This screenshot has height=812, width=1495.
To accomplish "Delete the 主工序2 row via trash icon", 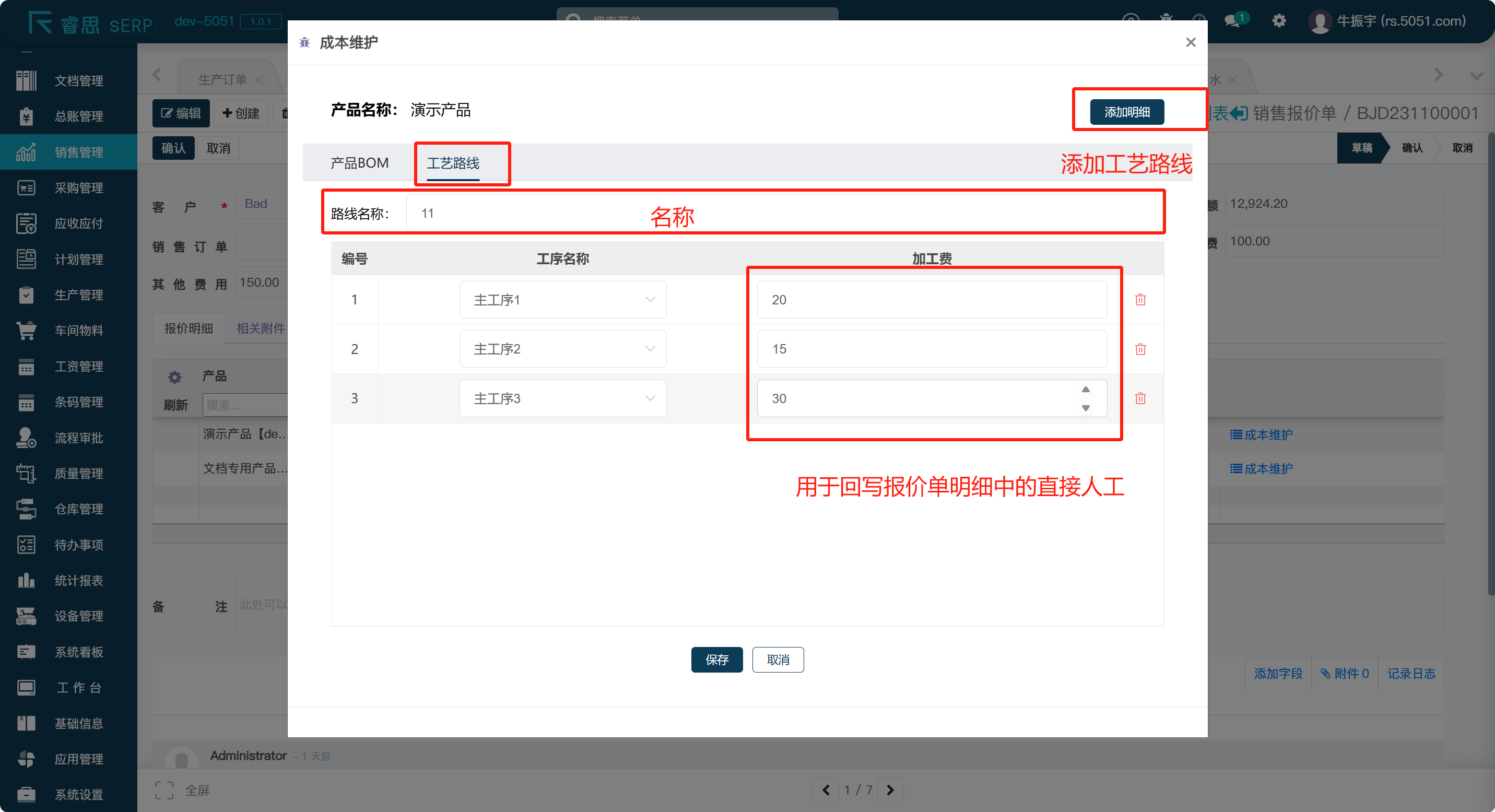I will pos(1140,349).
